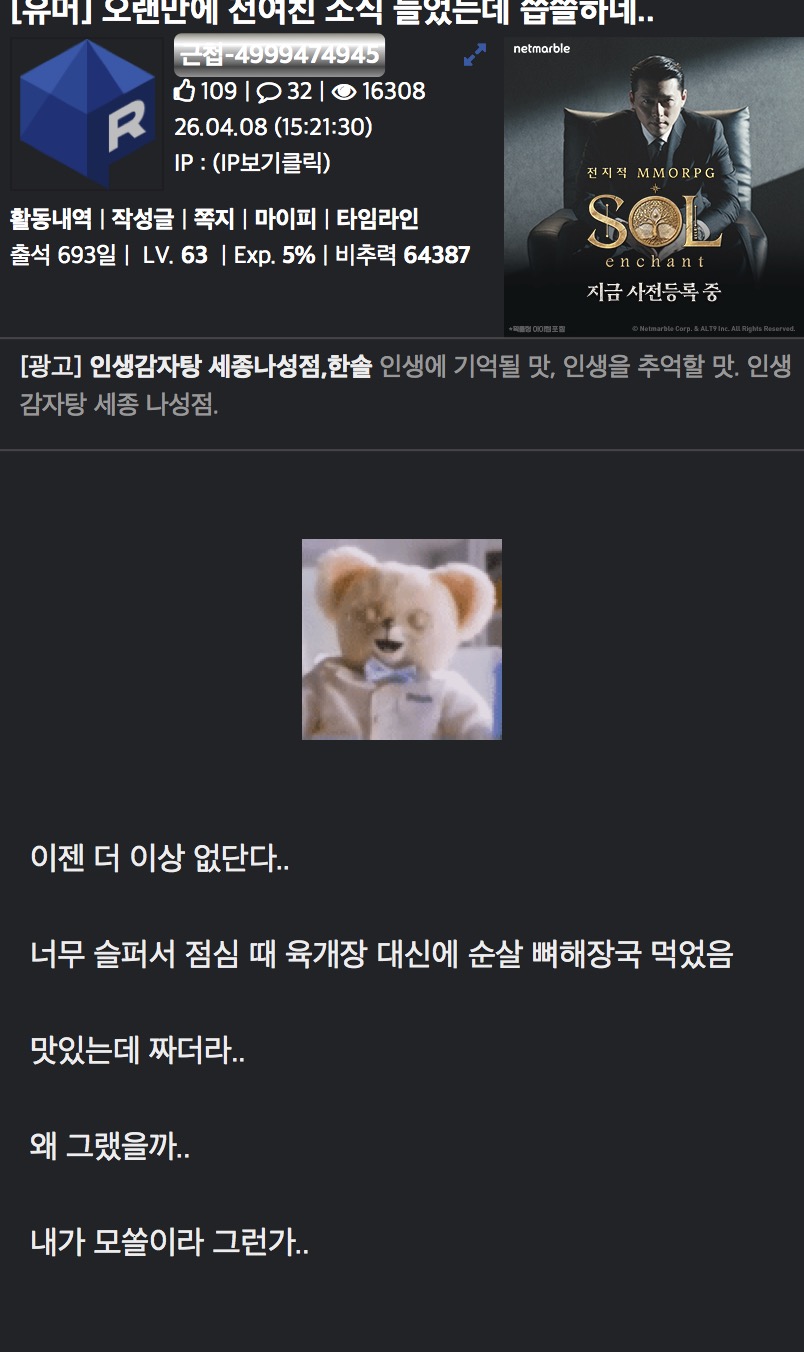Click the 지금 사전등록 중 text on the ad
Viewport: 804px width, 1352px height.
click(653, 293)
